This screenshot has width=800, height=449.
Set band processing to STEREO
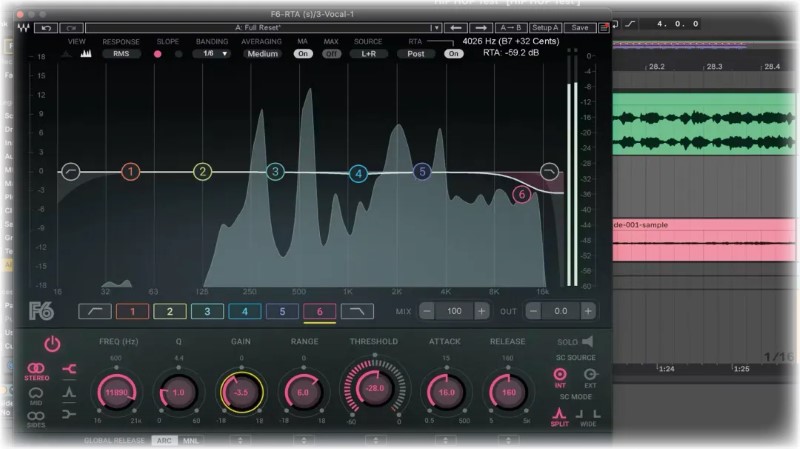36,372
